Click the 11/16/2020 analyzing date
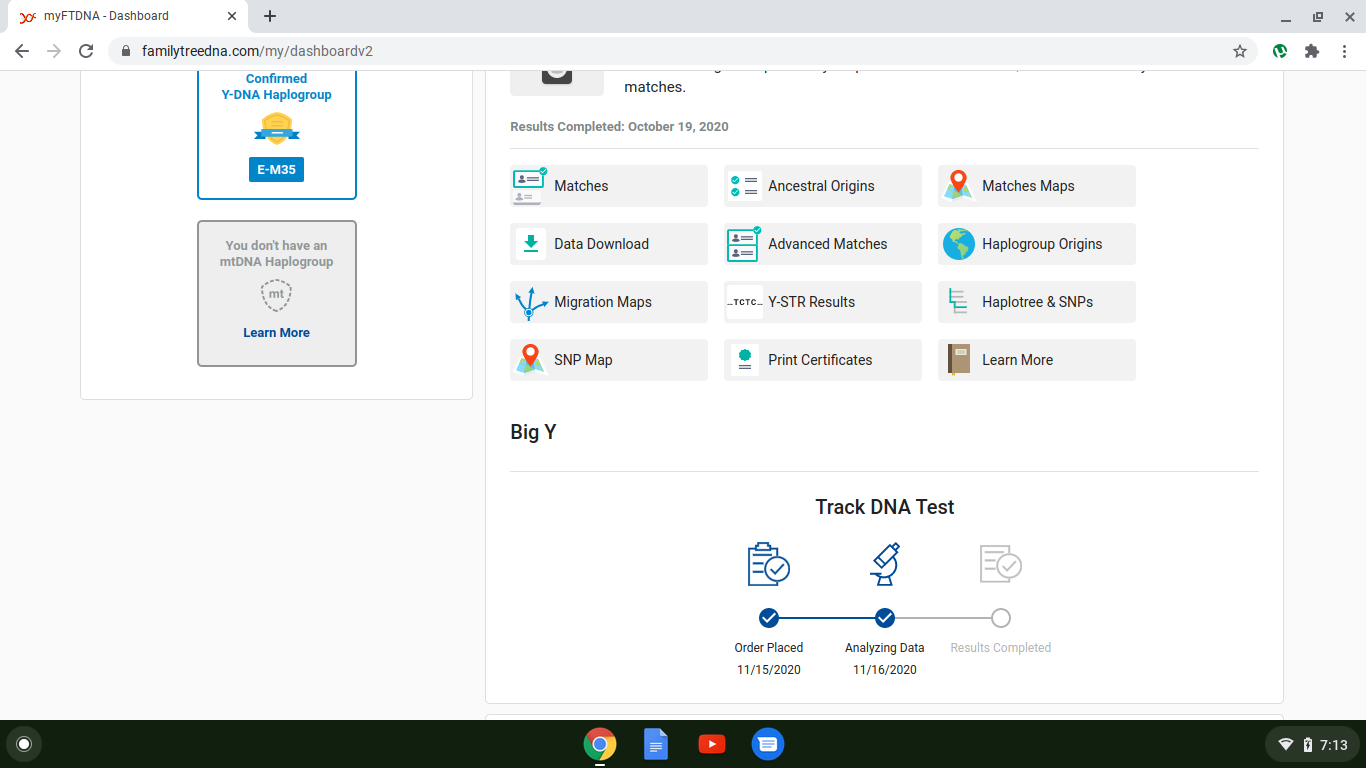This screenshot has width=1366, height=768. (885, 670)
